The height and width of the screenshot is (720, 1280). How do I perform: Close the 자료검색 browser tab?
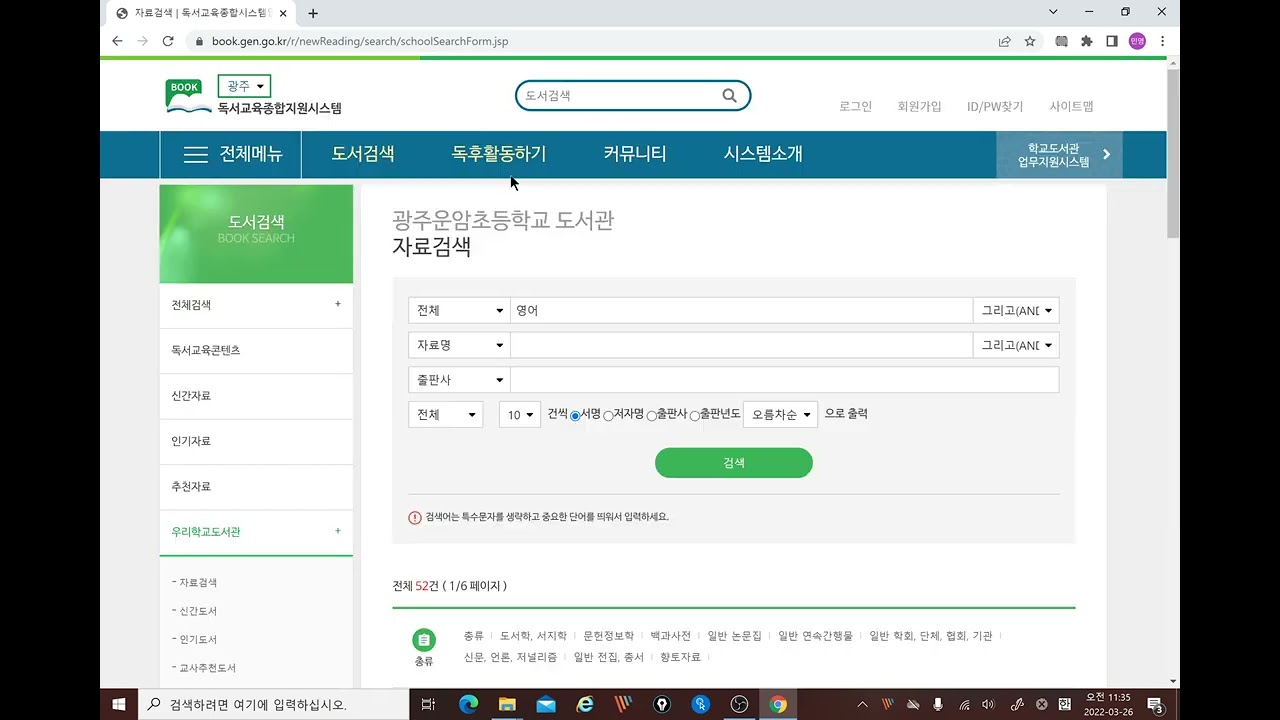click(285, 13)
